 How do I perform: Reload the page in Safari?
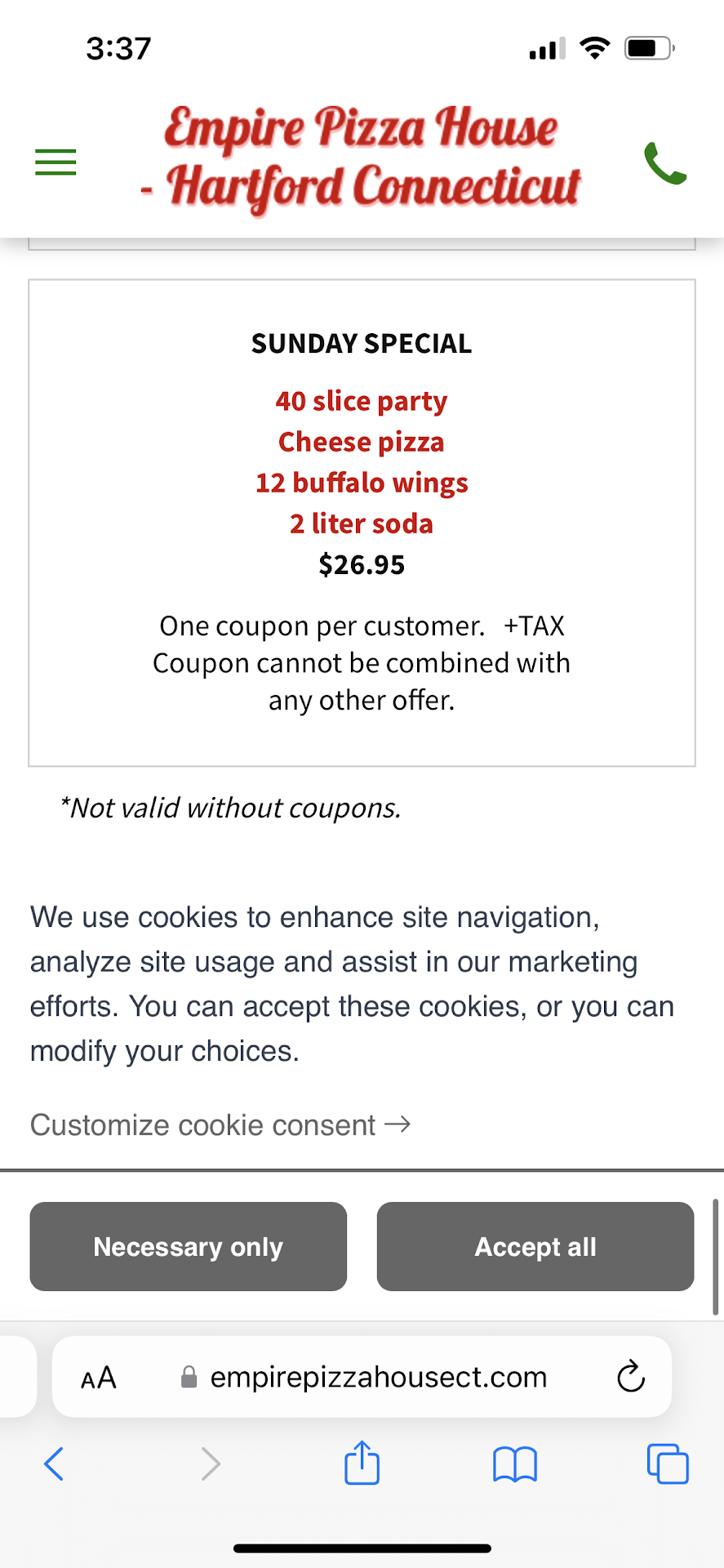(x=630, y=1376)
